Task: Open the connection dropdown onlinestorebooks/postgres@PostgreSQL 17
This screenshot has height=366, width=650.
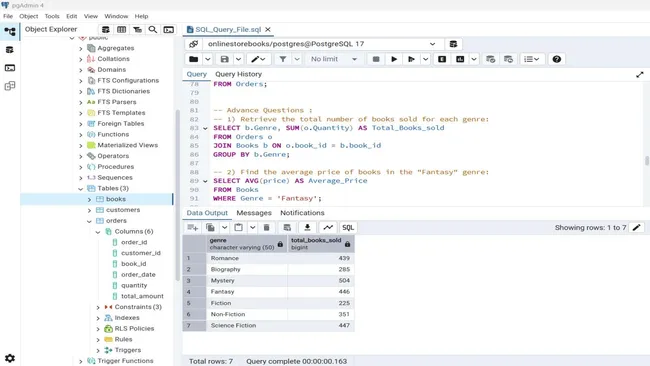Action: (x=322, y=44)
